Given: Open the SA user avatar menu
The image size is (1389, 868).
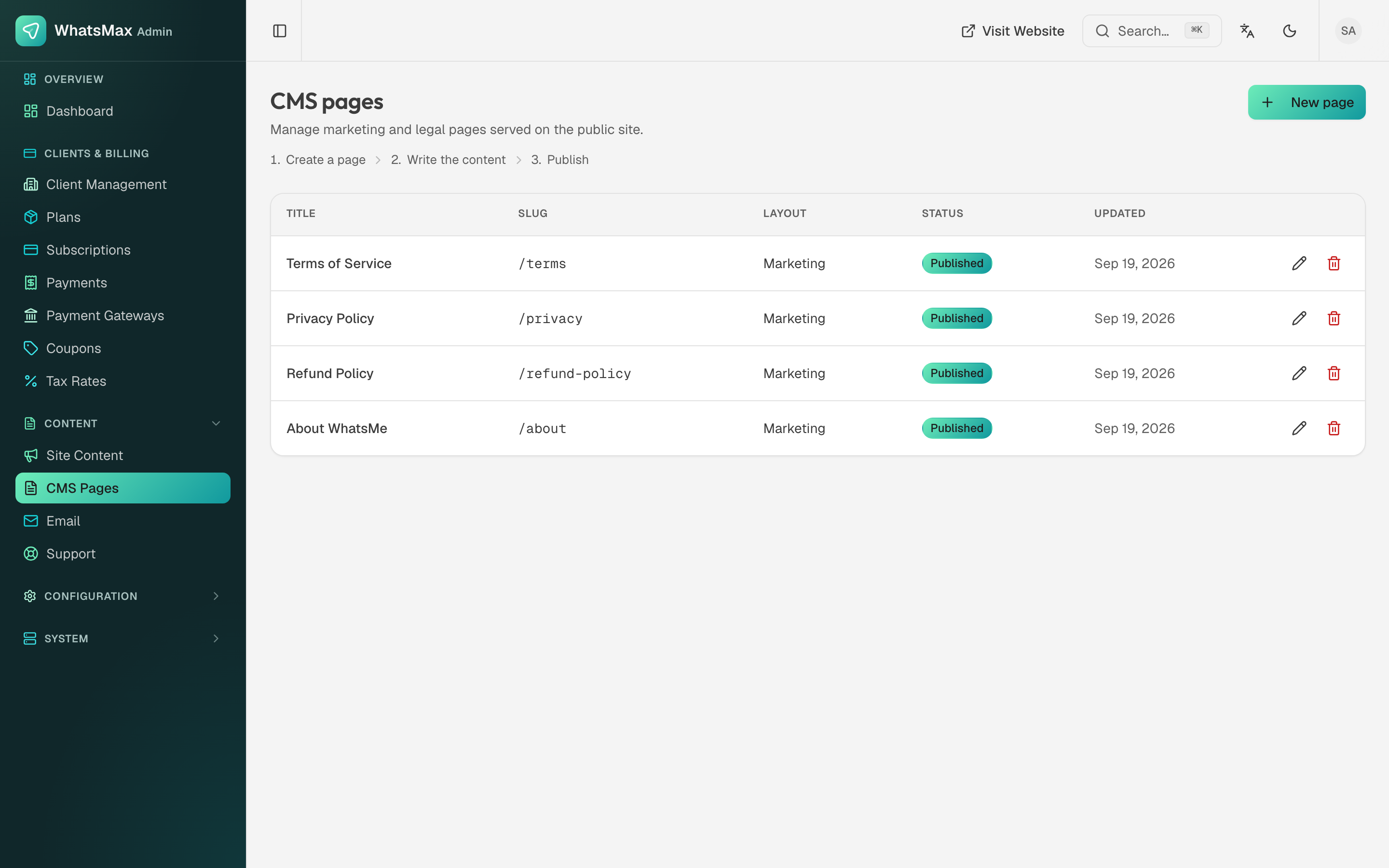Looking at the screenshot, I should [x=1348, y=31].
